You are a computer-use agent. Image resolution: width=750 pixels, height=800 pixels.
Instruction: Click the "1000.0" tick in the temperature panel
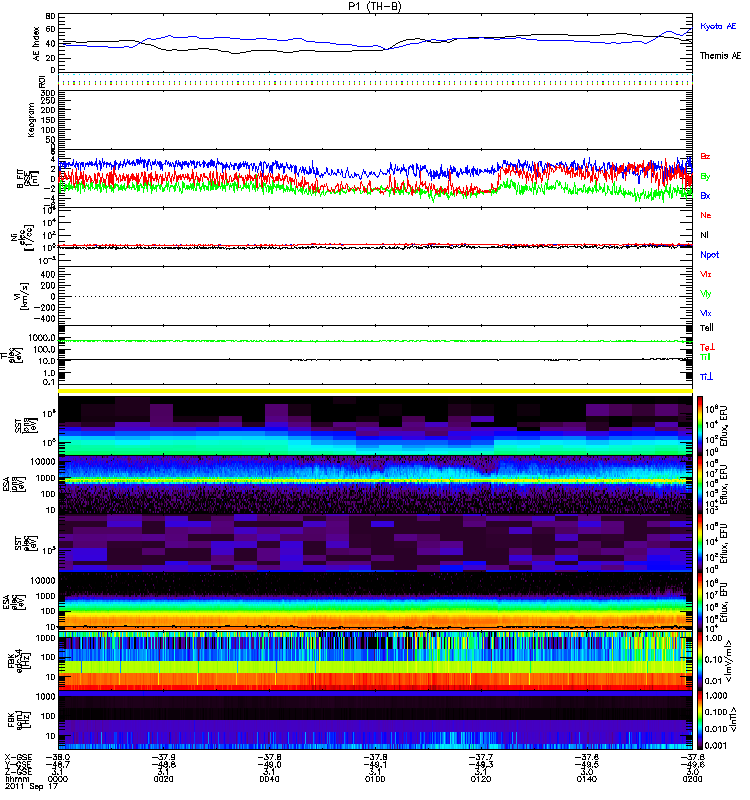tap(42, 338)
